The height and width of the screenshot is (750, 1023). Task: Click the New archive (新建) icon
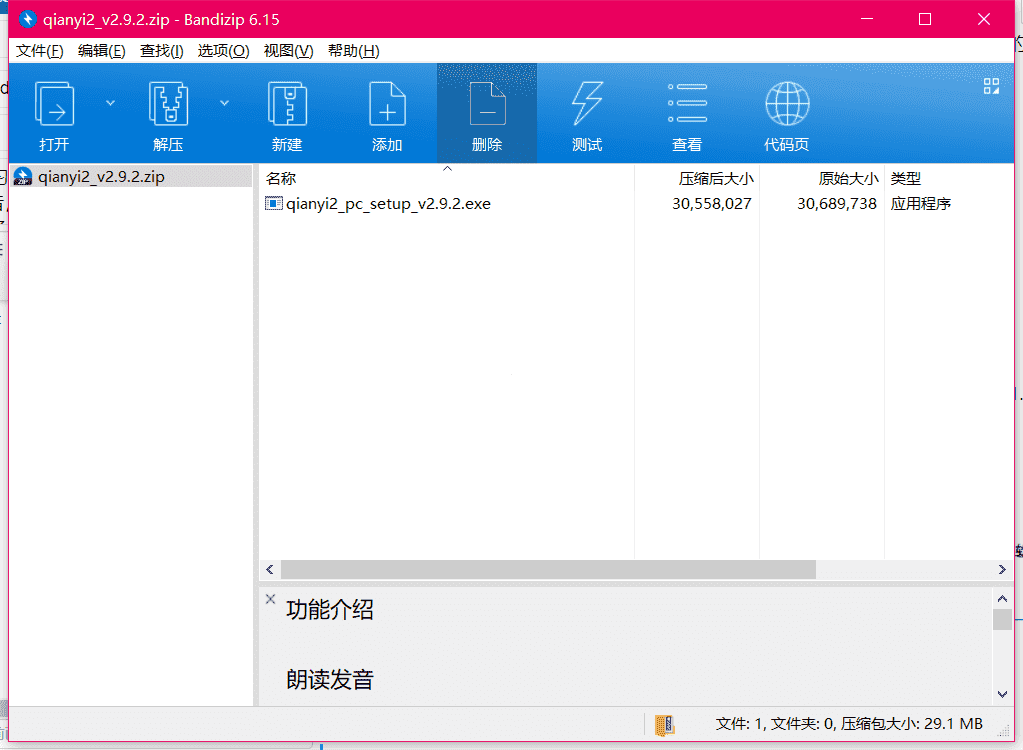(x=287, y=104)
